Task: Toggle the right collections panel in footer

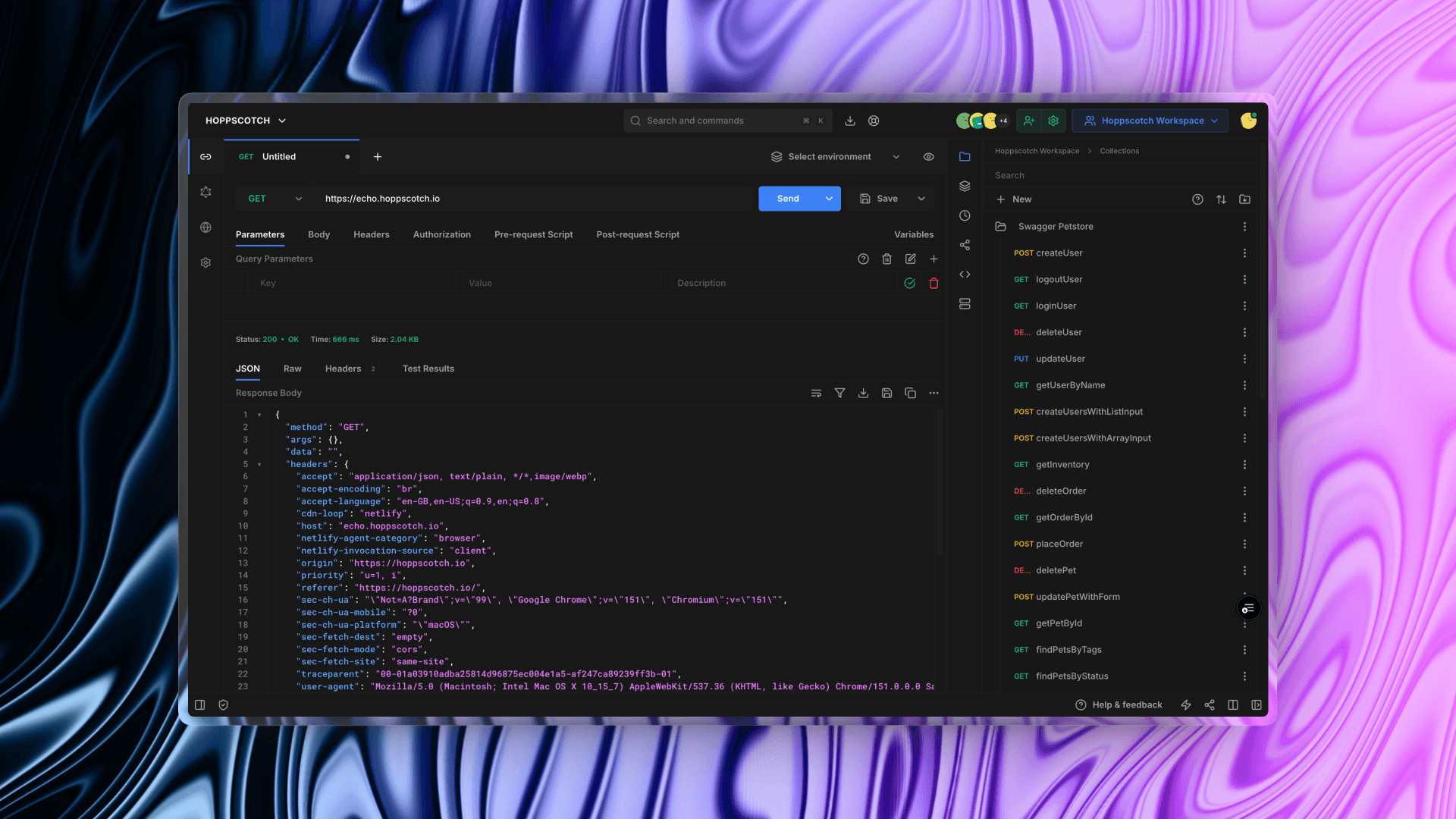Action: pyautogui.click(x=1257, y=705)
